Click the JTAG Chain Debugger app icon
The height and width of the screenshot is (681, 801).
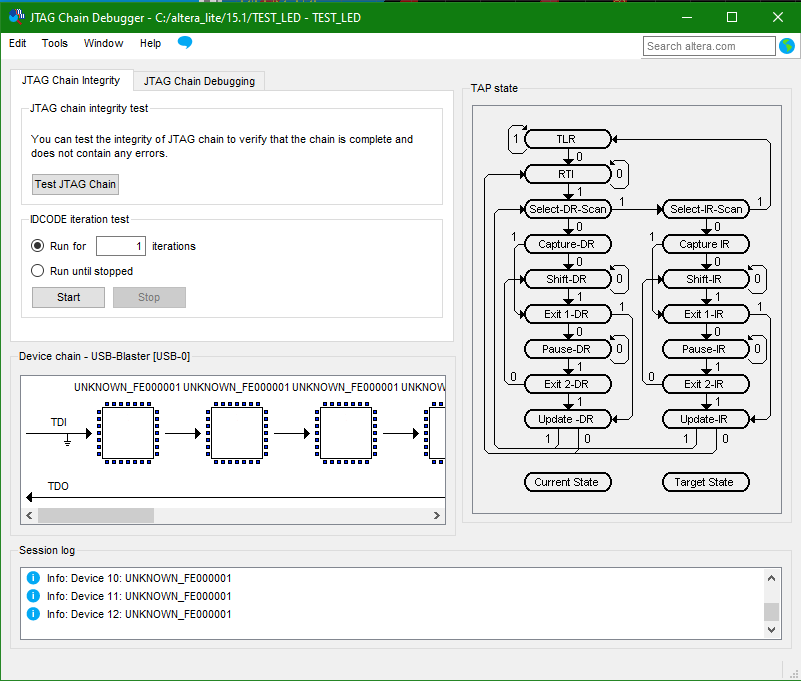(x=16, y=17)
